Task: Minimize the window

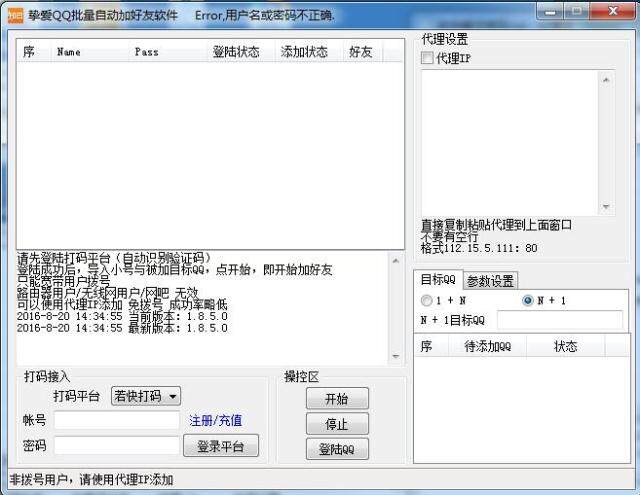Action: 550,11
